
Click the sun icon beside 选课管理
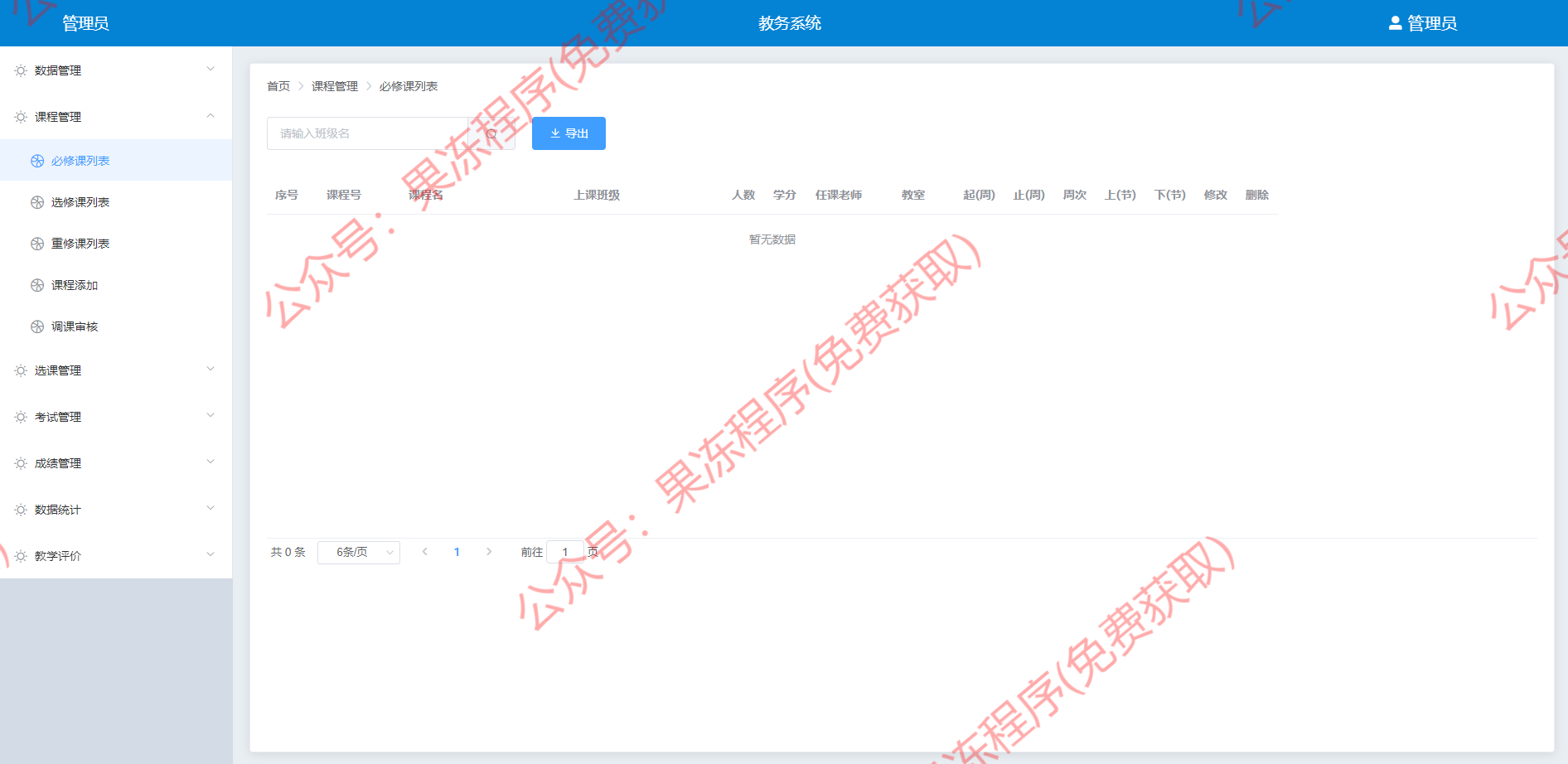pyautogui.click(x=21, y=370)
